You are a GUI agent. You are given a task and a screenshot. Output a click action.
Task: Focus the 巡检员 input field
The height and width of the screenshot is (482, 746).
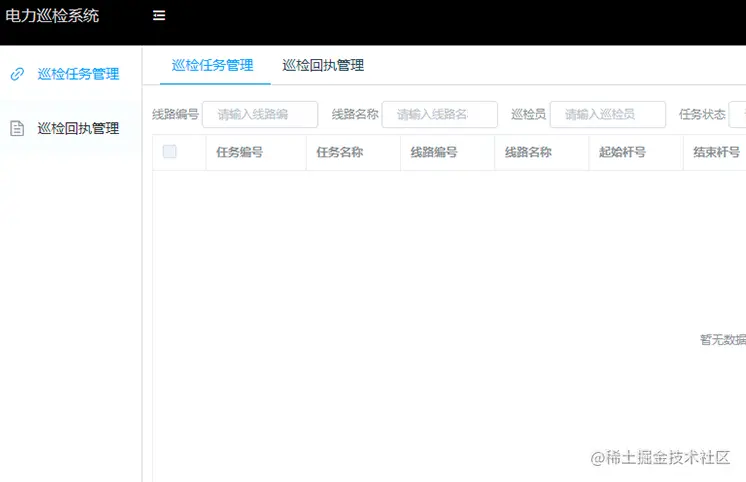pos(608,114)
